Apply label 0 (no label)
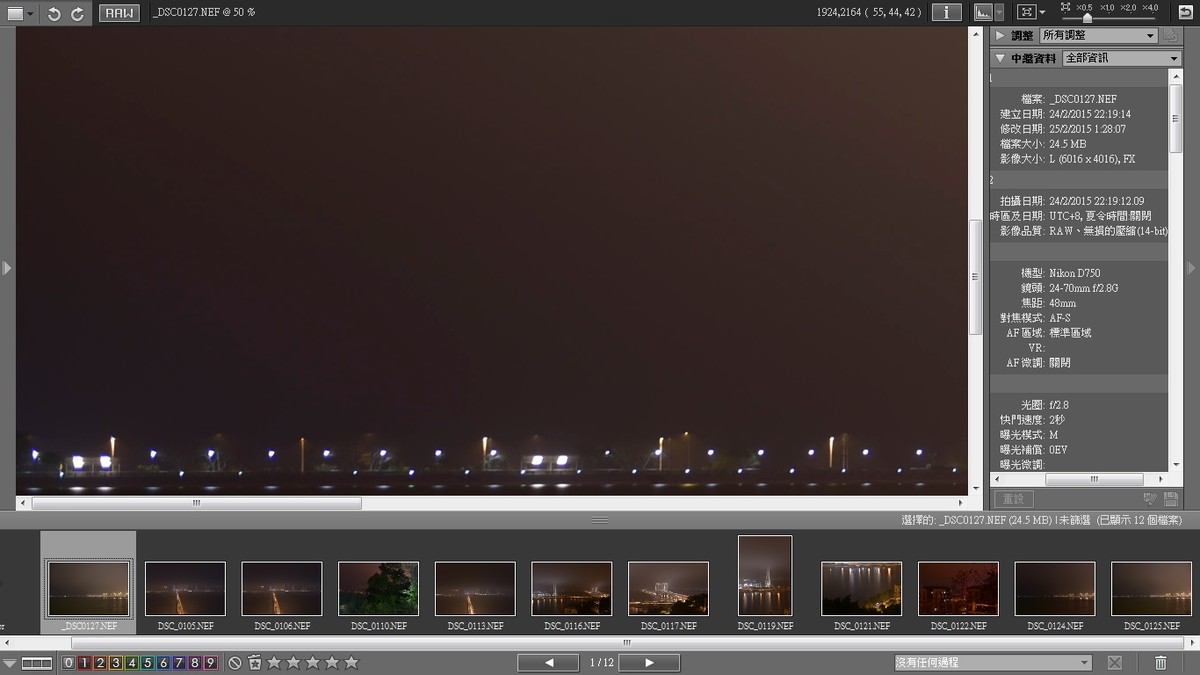 tap(68, 662)
